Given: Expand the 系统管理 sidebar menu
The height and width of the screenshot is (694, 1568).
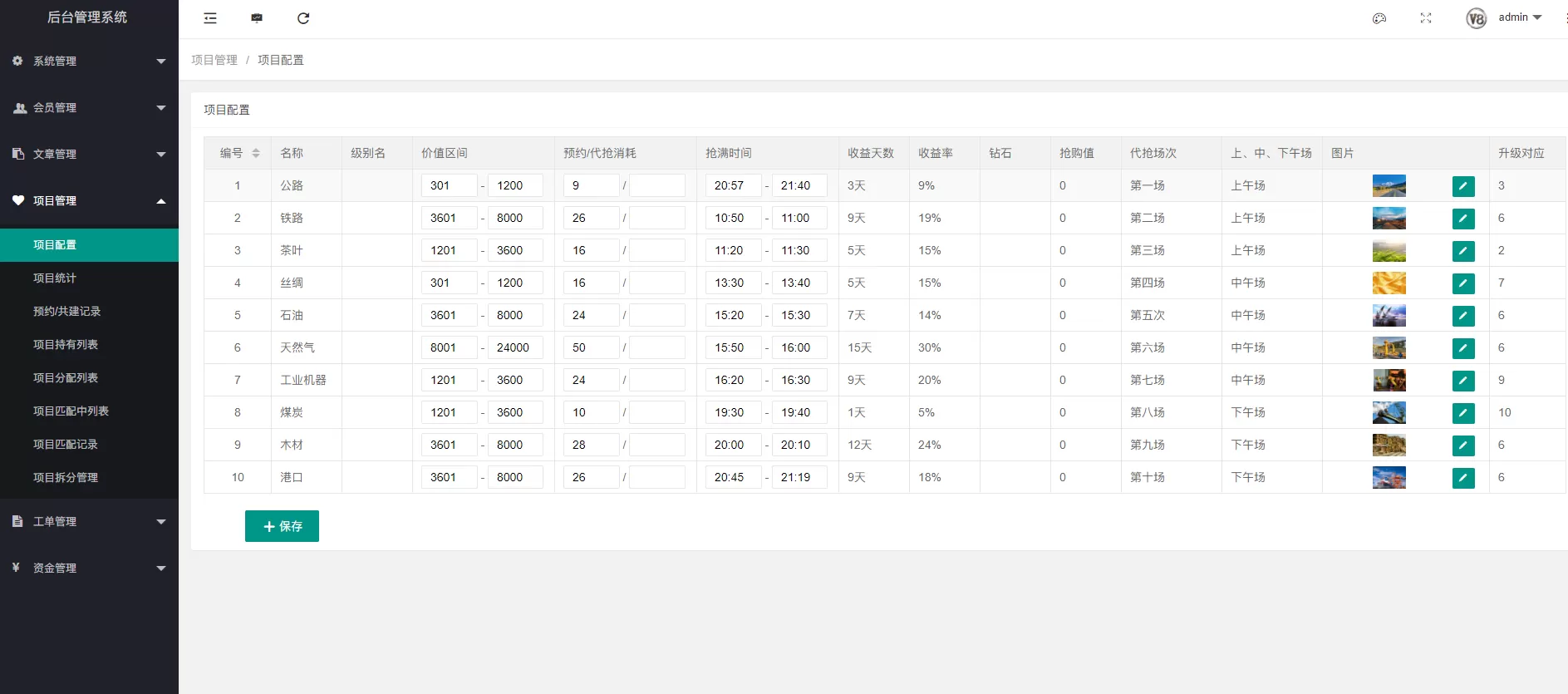Looking at the screenshot, I should coord(89,61).
